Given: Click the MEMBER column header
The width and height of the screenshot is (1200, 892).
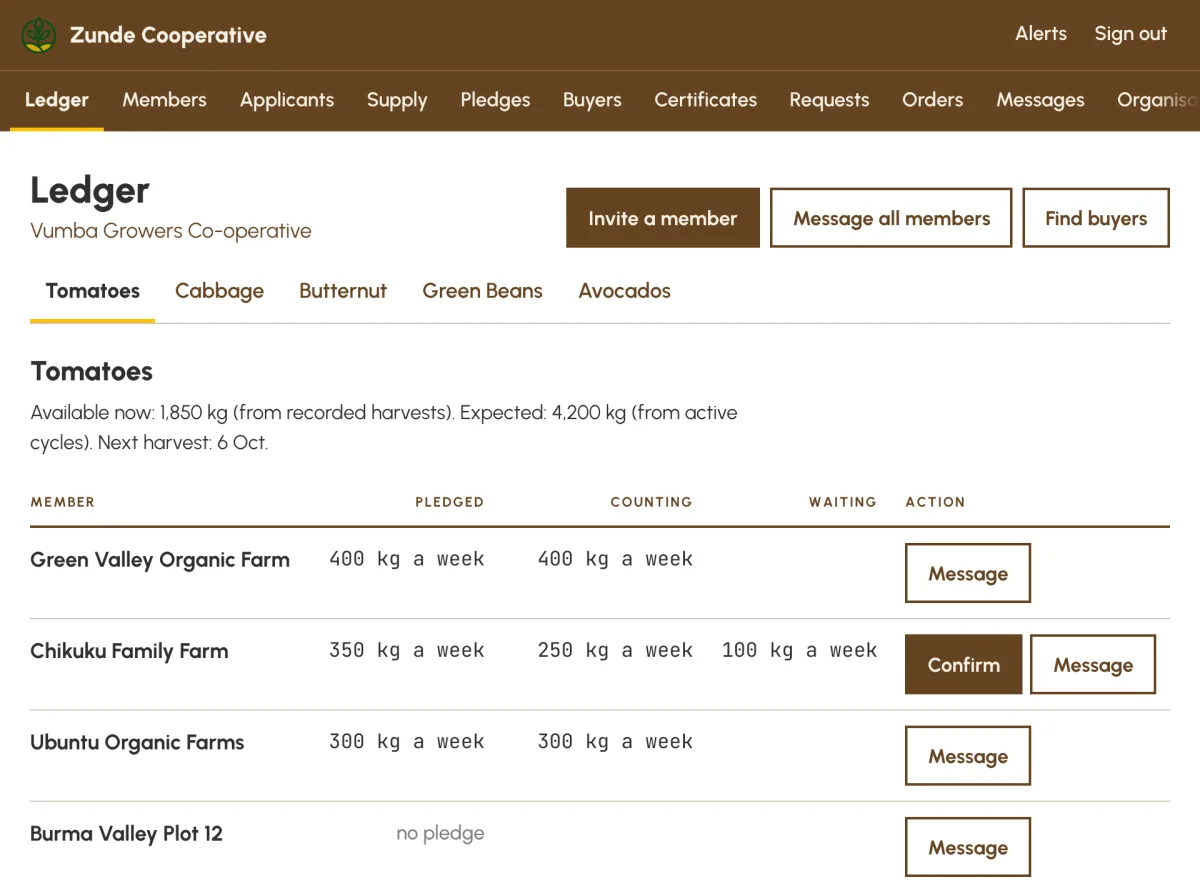Looking at the screenshot, I should (62, 502).
